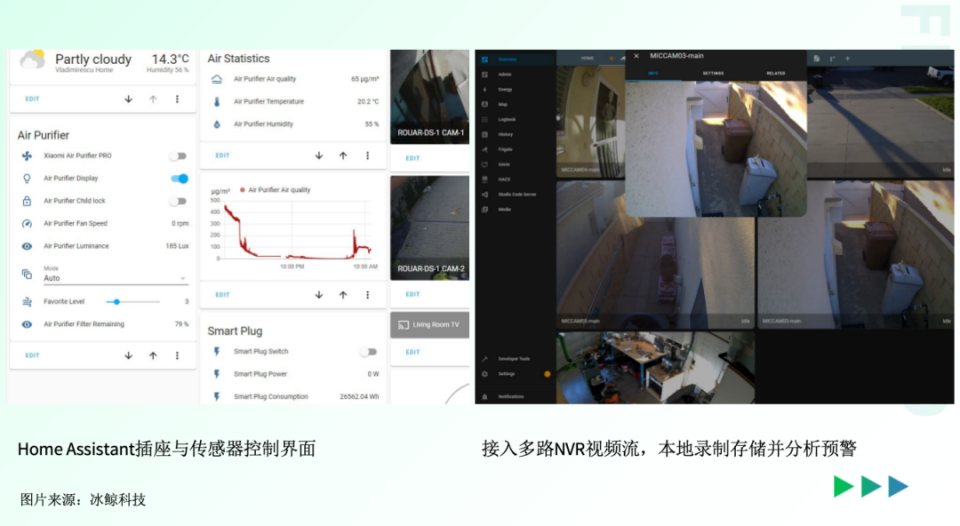960x526 pixels.
Task: Open the ROUAR-DS-1 CAM-1 camera thumbnail
Action: (430, 97)
